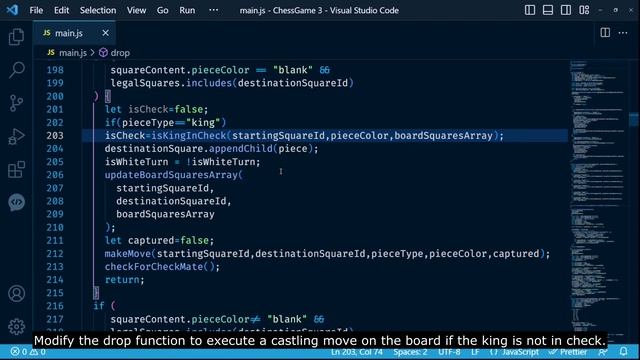
Task: Open the Go menu
Action: click(162, 10)
